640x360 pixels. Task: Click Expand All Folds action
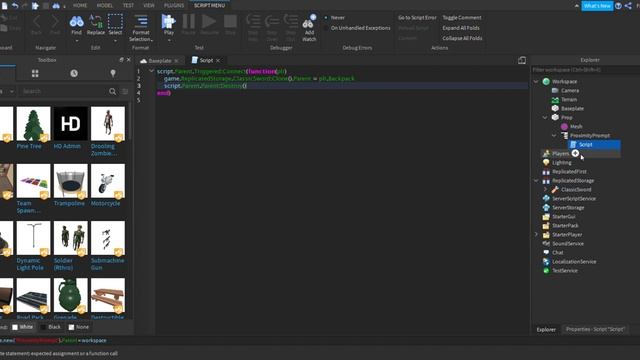coord(461,28)
